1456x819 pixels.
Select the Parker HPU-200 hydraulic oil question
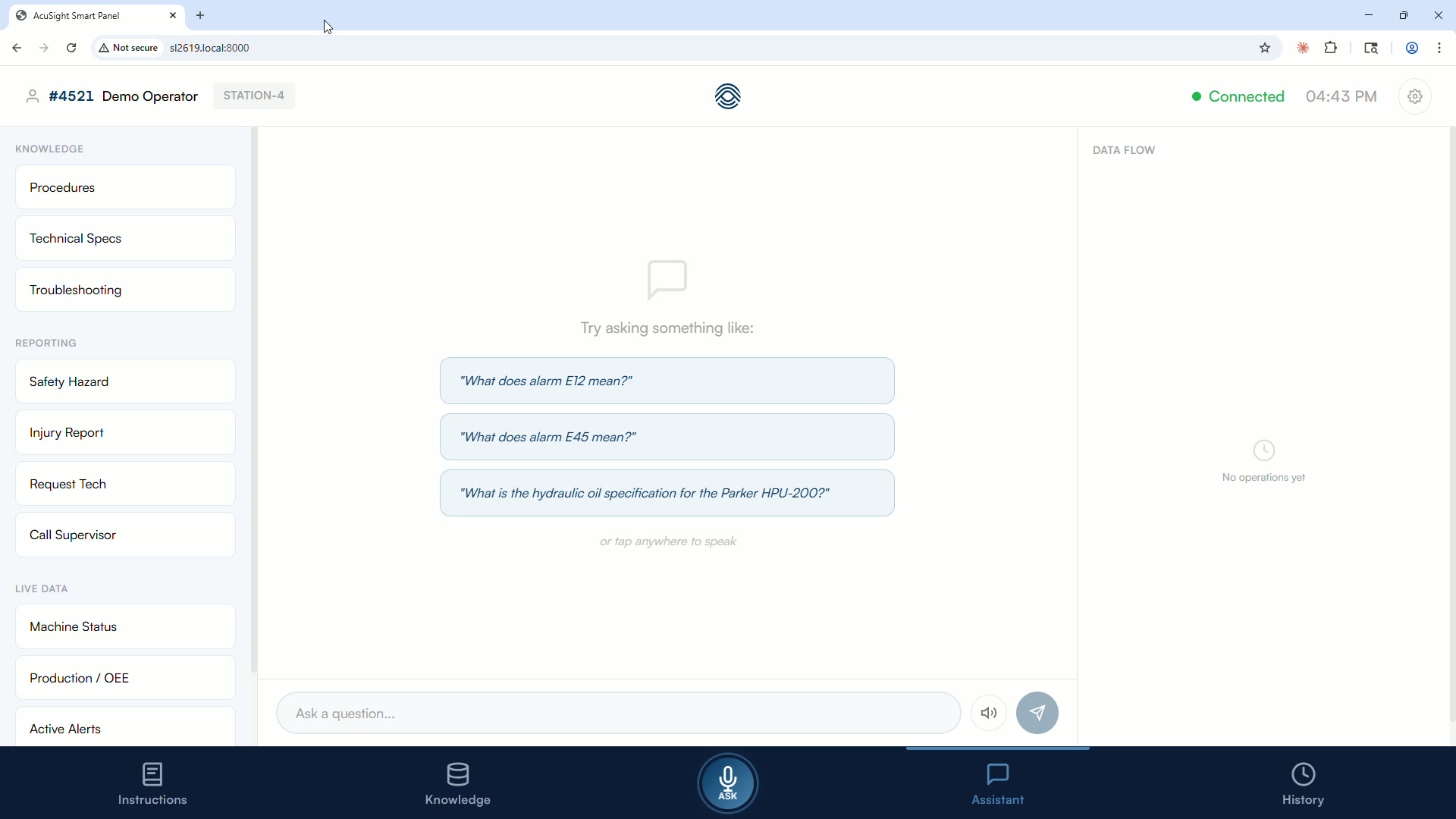[667, 493]
